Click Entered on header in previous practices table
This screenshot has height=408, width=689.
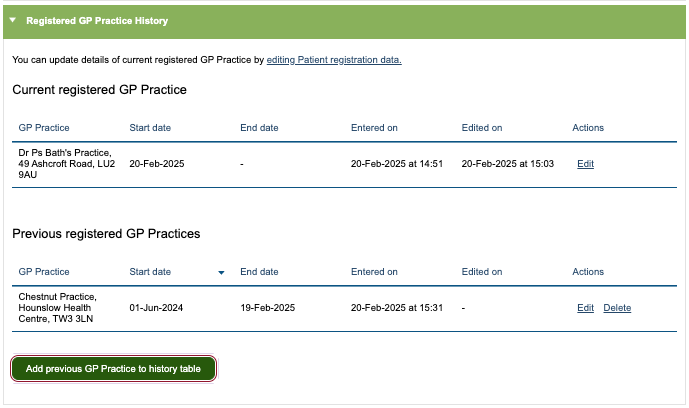coord(374,272)
